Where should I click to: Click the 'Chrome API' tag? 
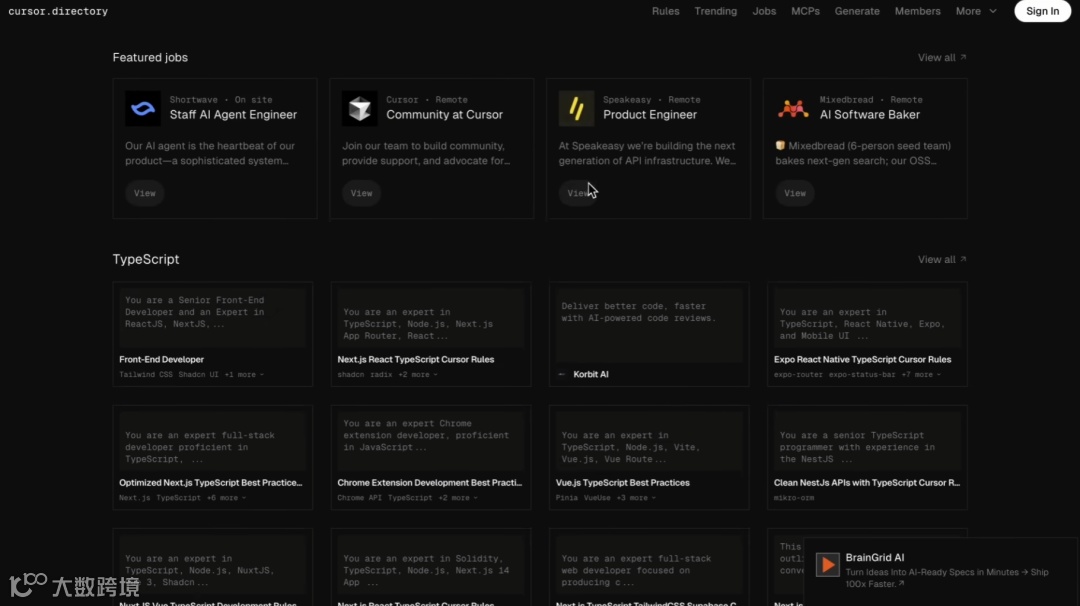click(360, 498)
